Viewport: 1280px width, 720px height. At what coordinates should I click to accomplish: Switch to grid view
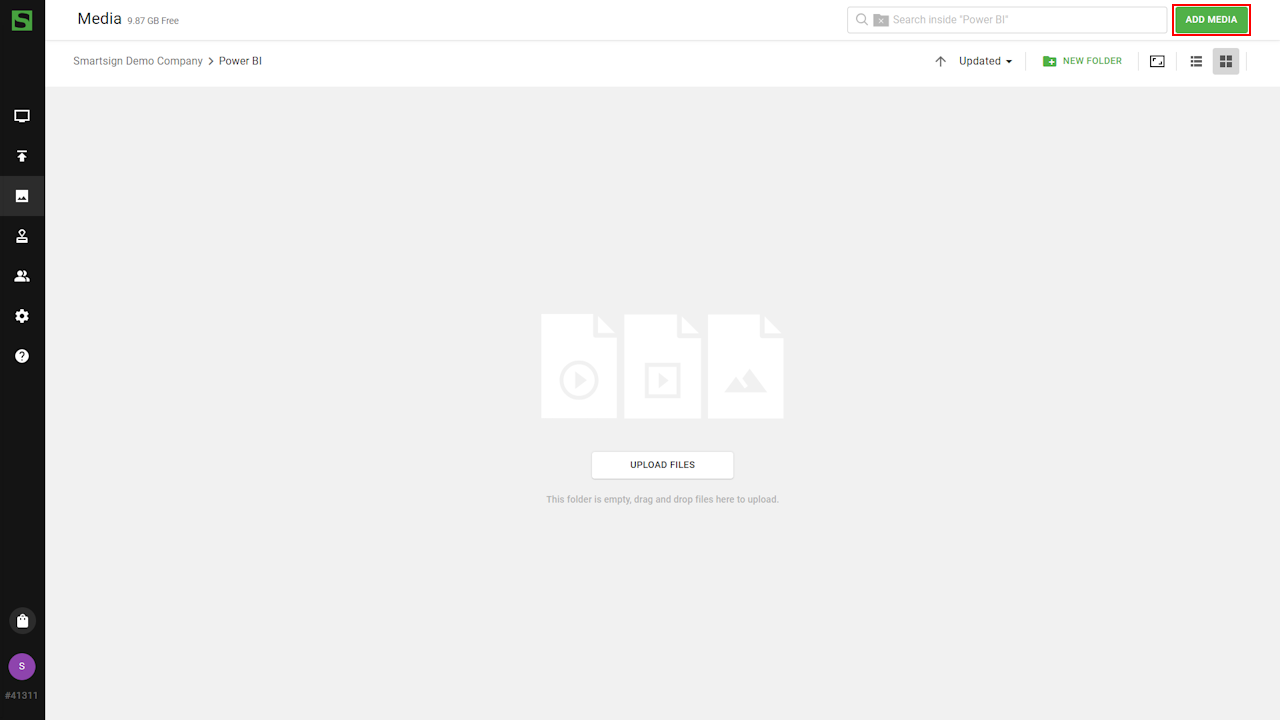[x=1226, y=61]
